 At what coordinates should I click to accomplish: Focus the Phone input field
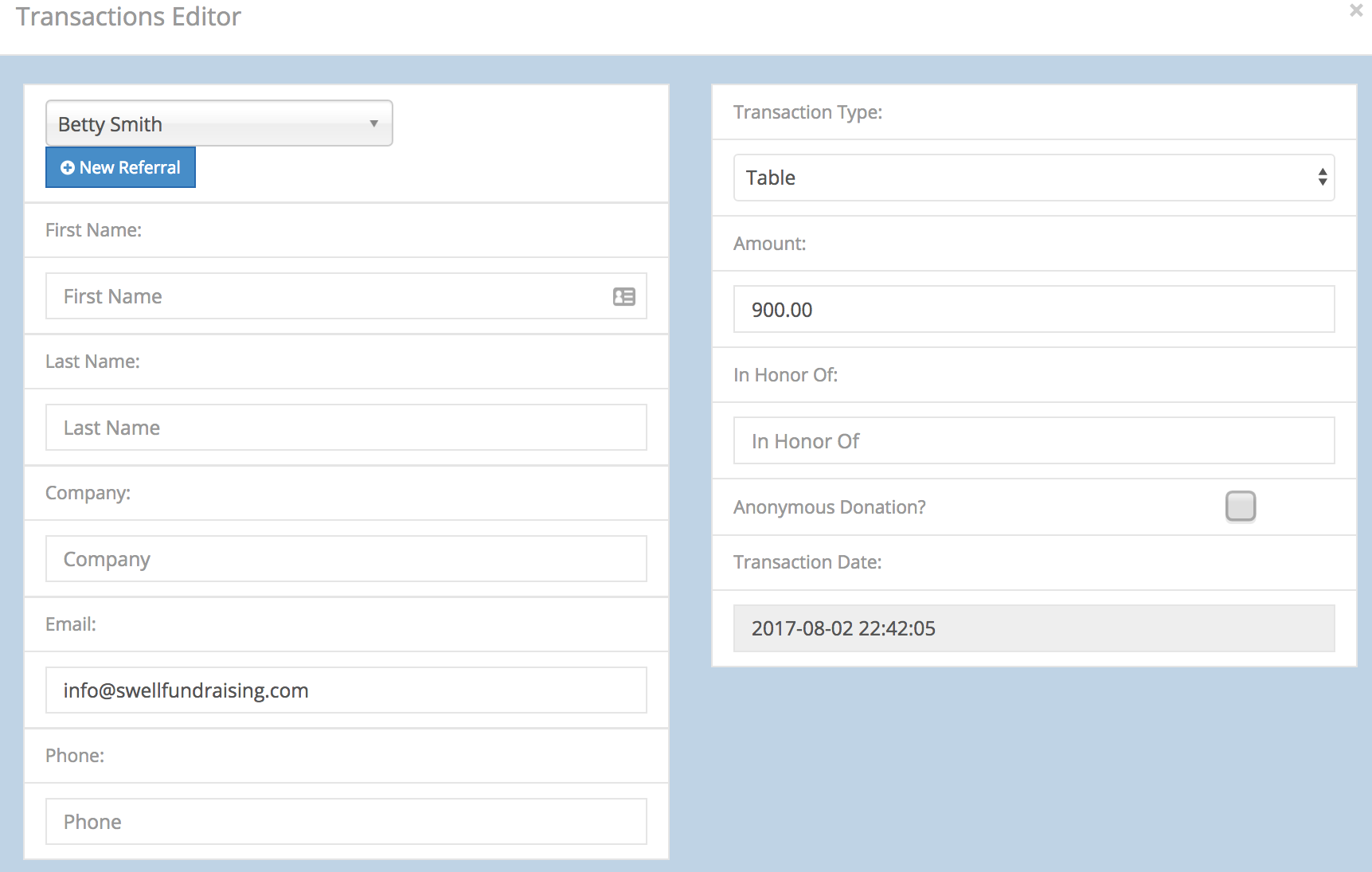click(346, 822)
